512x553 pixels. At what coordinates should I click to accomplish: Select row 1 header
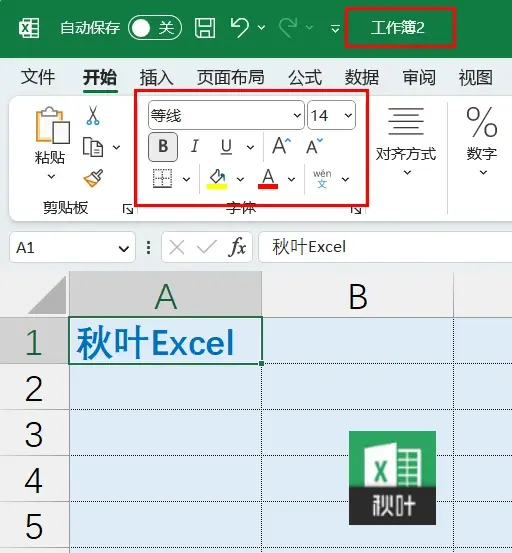pyautogui.click(x=34, y=341)
